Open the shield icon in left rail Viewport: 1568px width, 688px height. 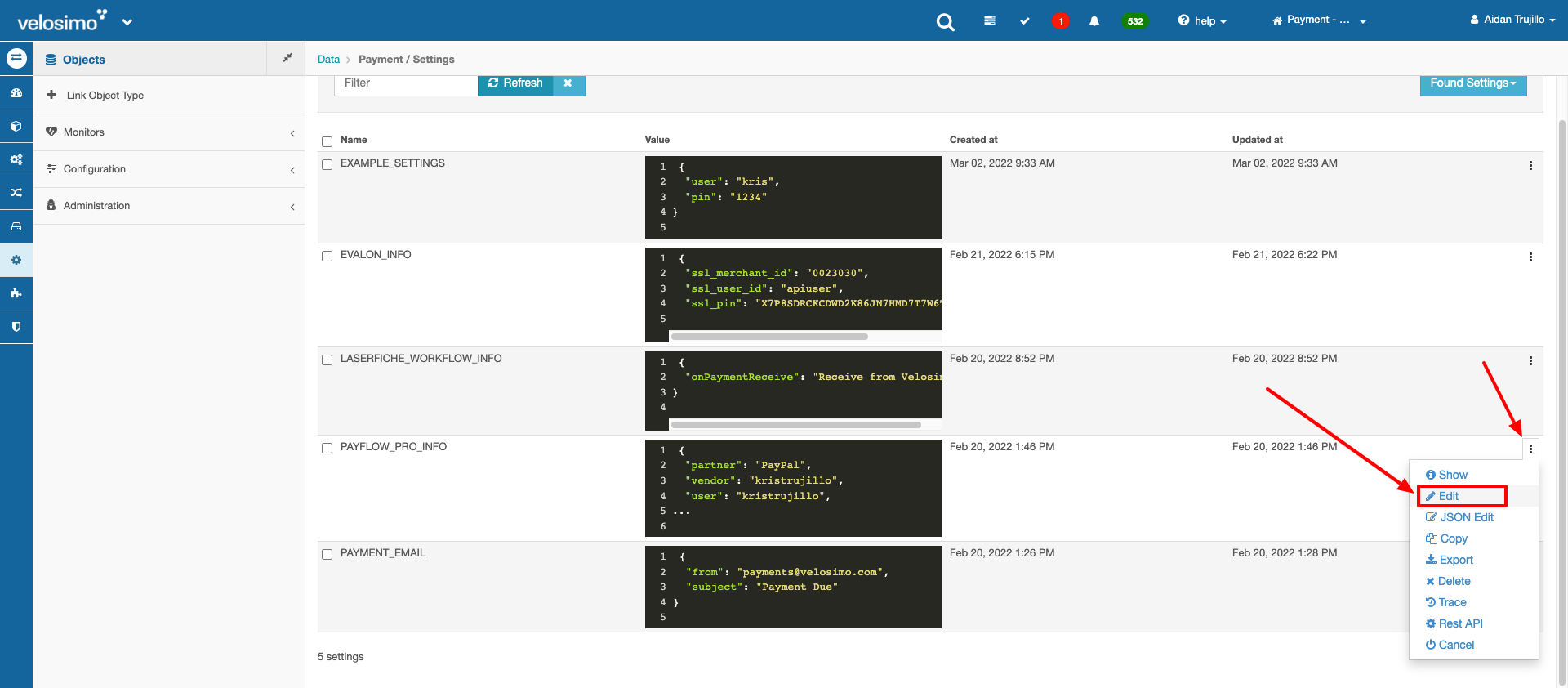coord(16,326)
